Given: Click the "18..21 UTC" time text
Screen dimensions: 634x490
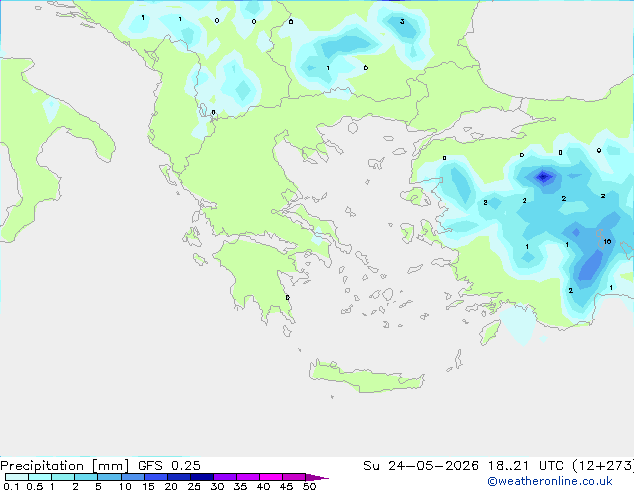Looking at the screenshot, I should (x=525, y=466).
